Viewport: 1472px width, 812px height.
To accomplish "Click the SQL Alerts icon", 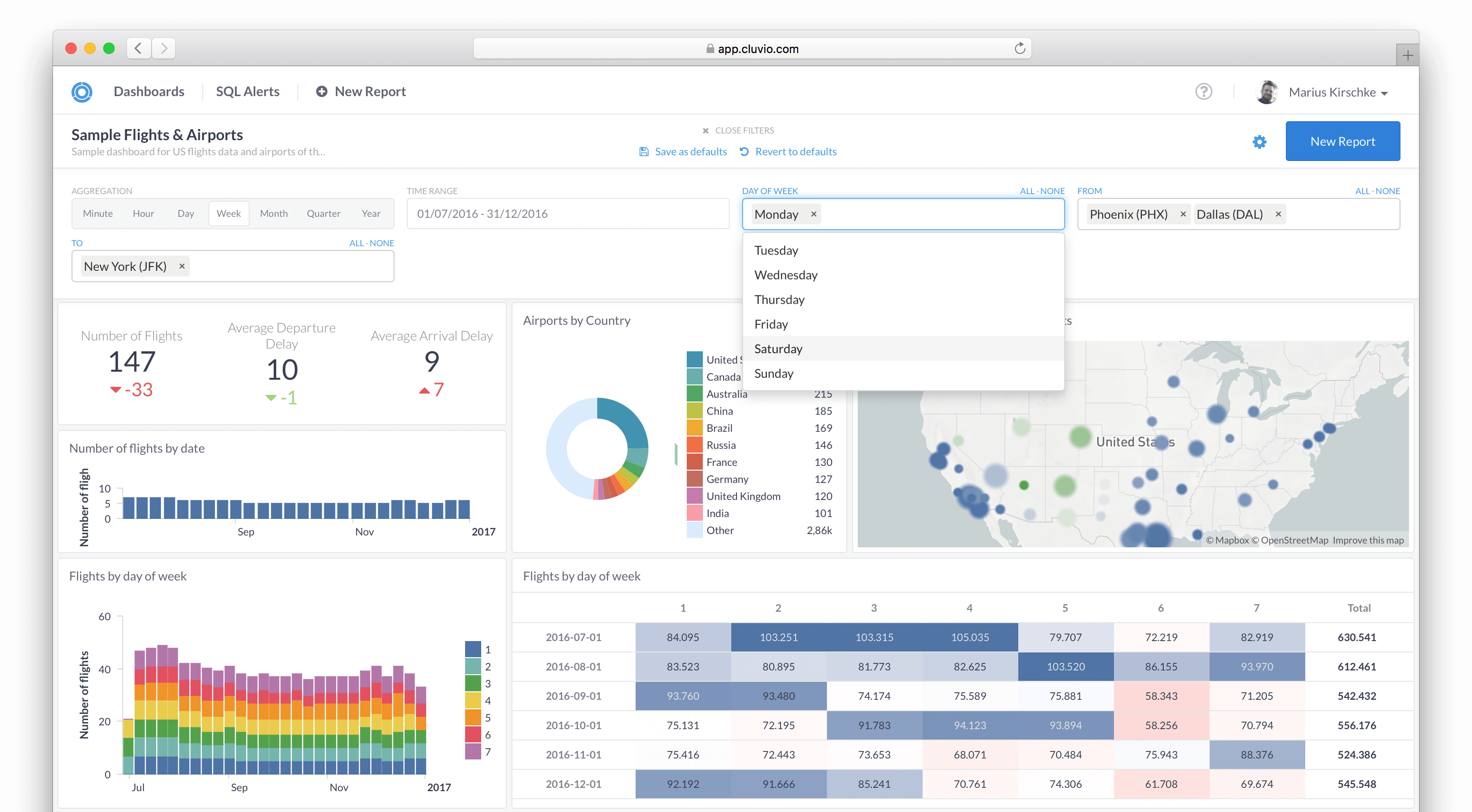I will click(x=247, y=91).
